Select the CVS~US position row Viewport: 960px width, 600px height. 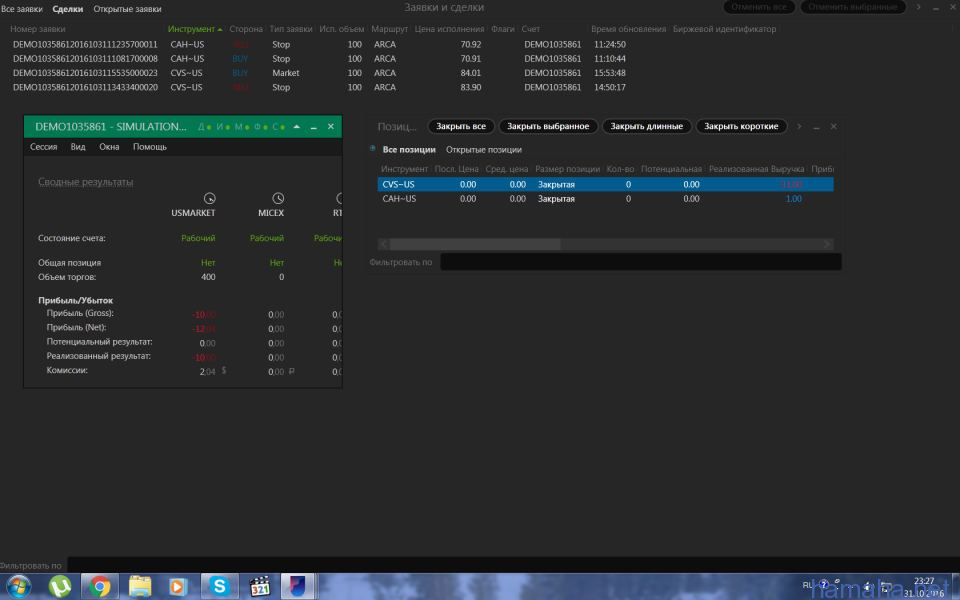pyautogui.click(x=606, y=184)
